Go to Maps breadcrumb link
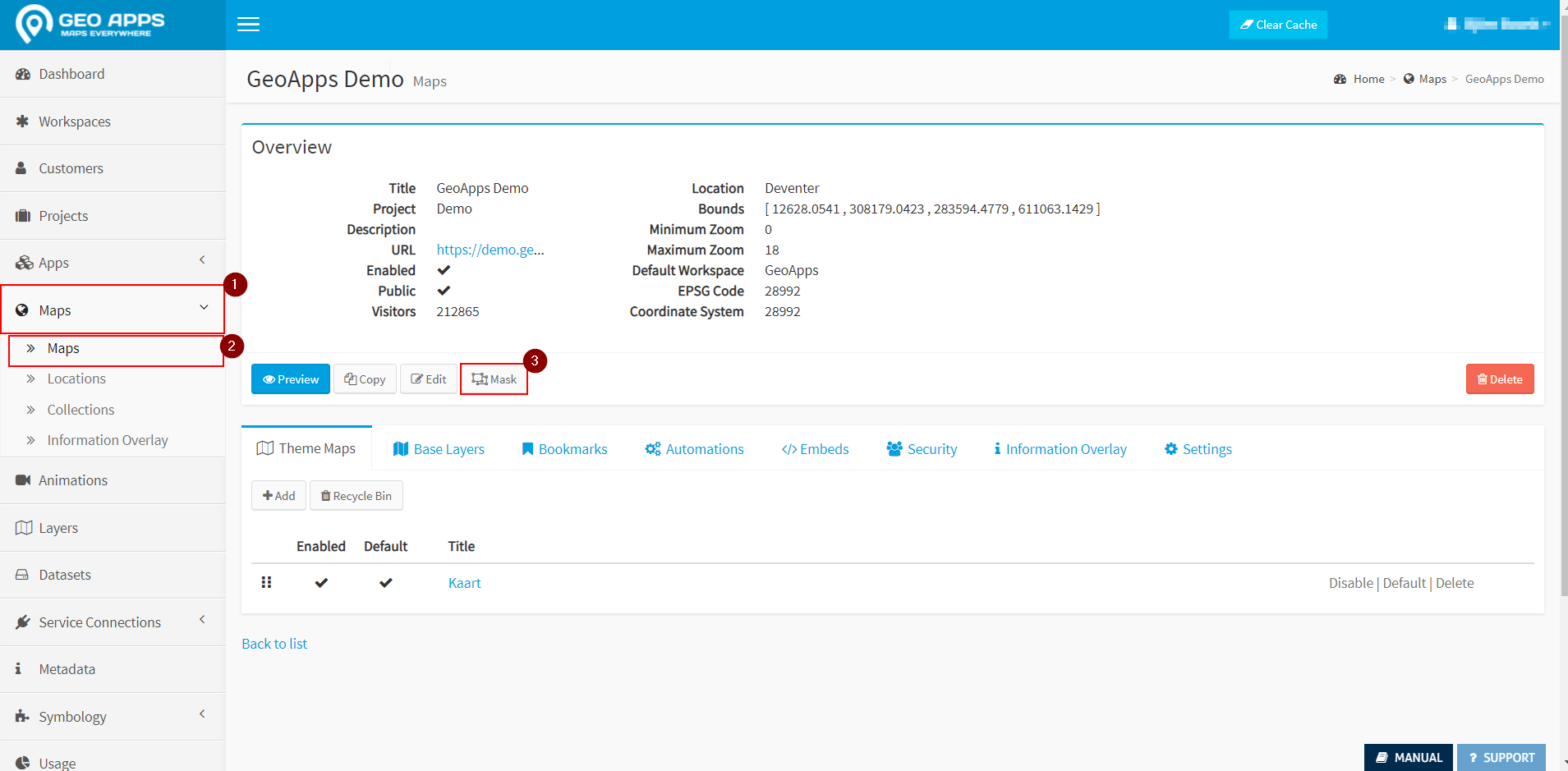The image size is (1568, 771). pyautogui.click(x=1432, y=79)
